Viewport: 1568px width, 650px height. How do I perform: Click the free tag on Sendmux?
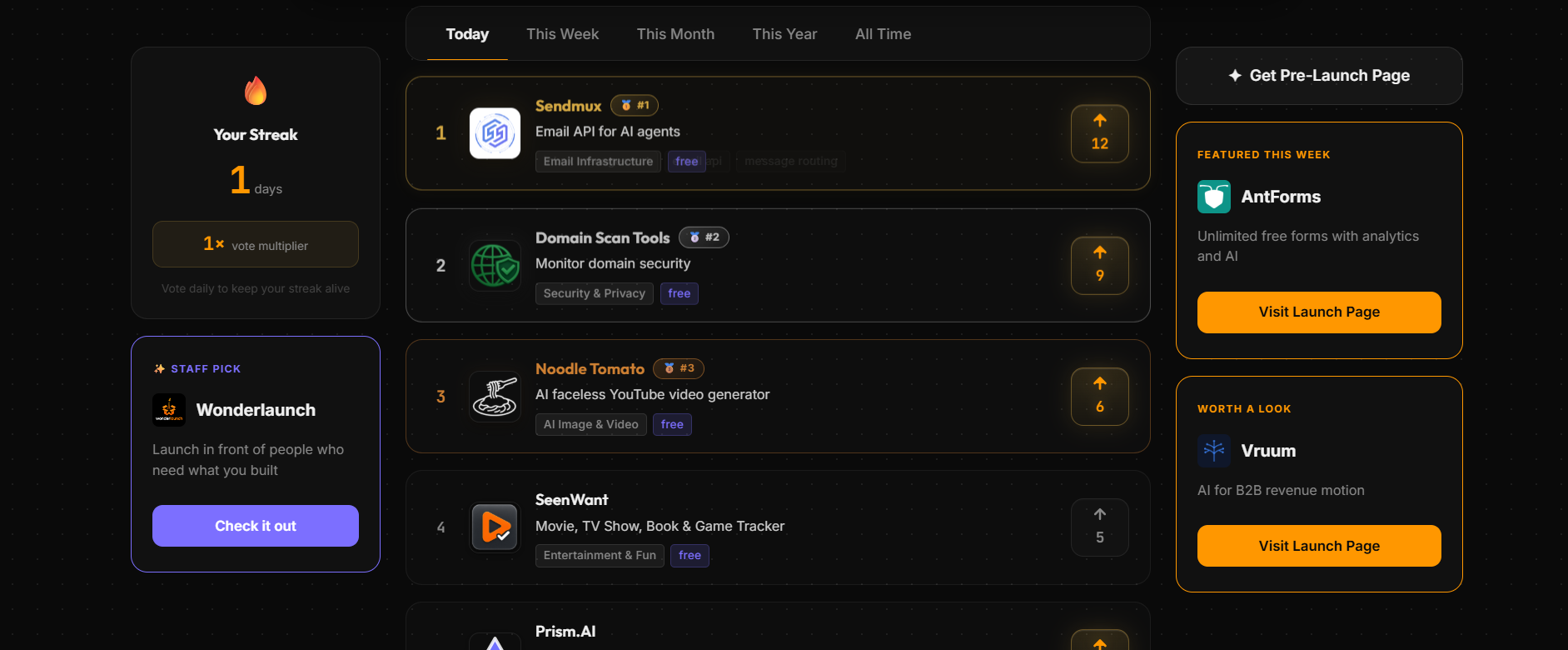[x=687, y=162]
